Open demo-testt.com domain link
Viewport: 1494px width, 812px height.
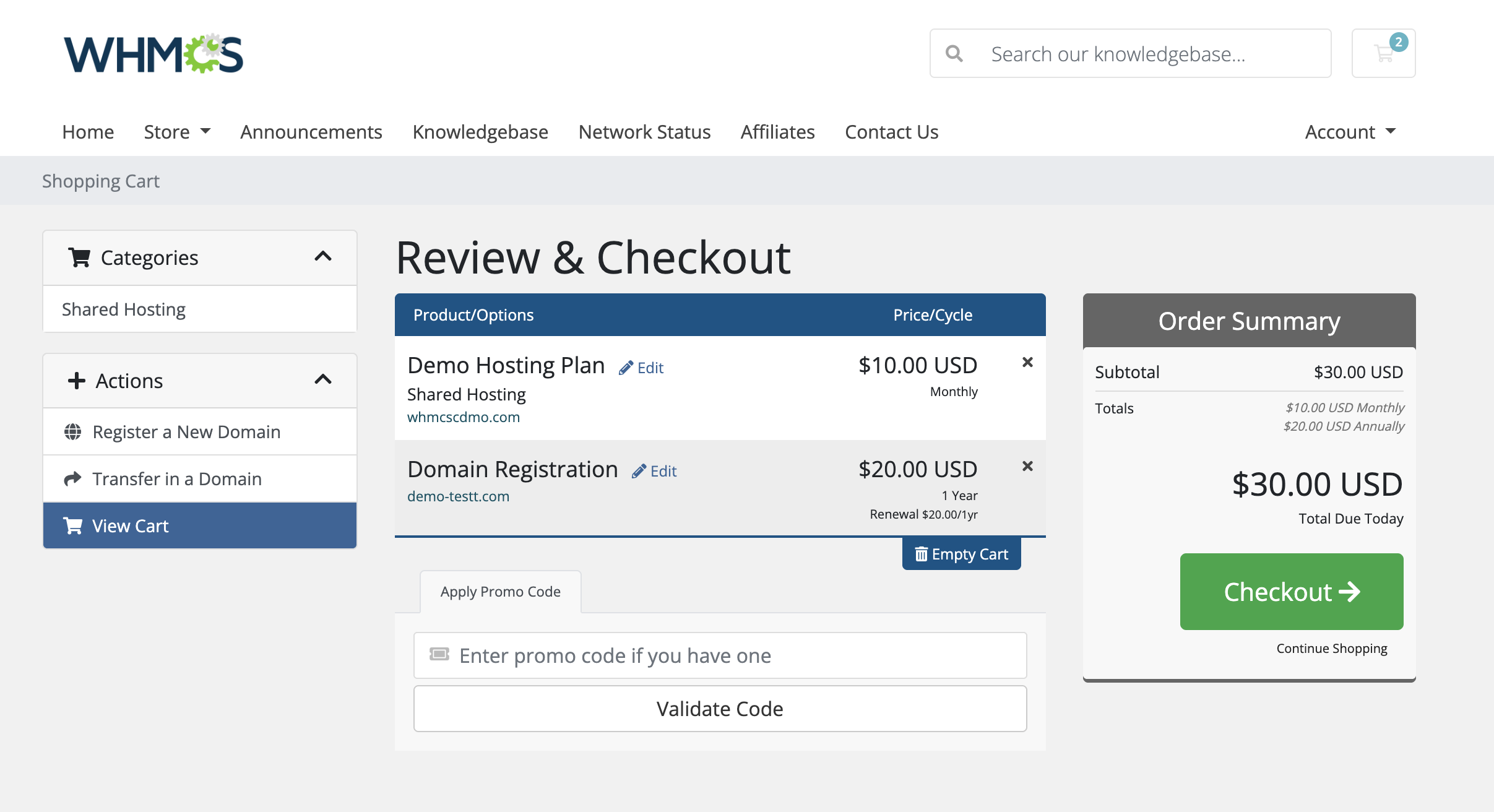(458, 496)
